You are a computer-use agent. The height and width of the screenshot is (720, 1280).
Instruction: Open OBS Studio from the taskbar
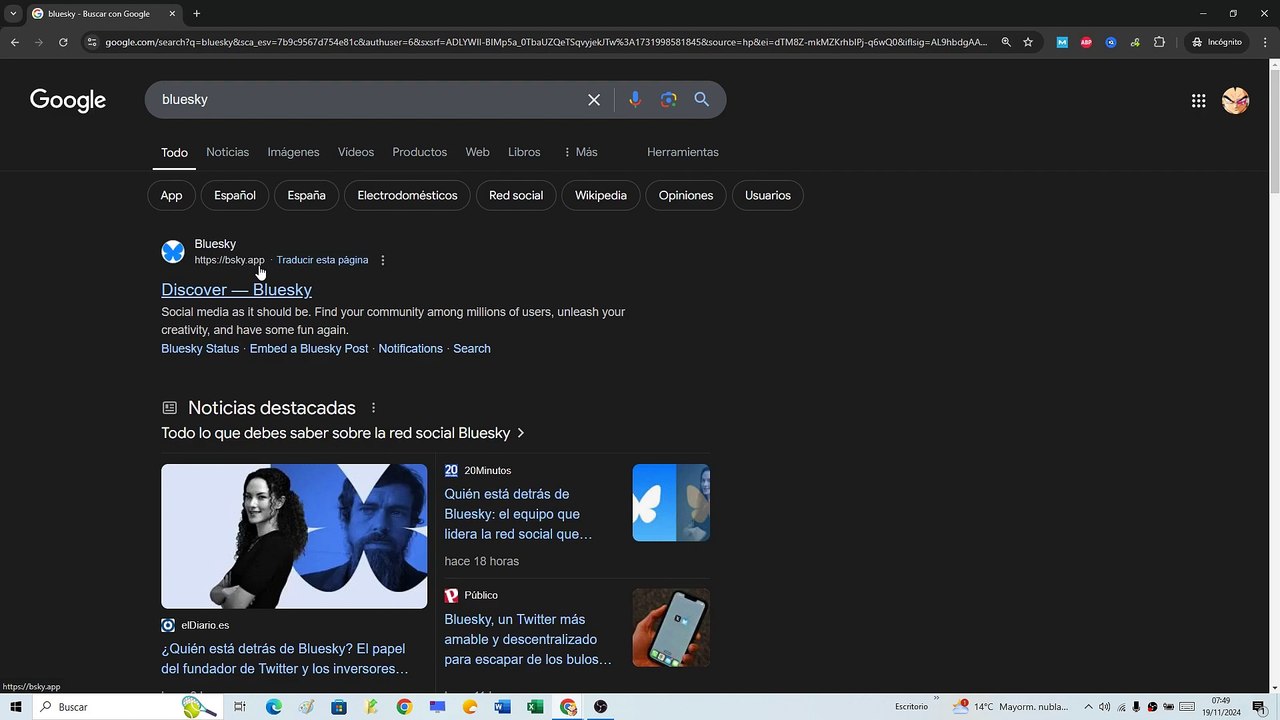pos(600,707)
